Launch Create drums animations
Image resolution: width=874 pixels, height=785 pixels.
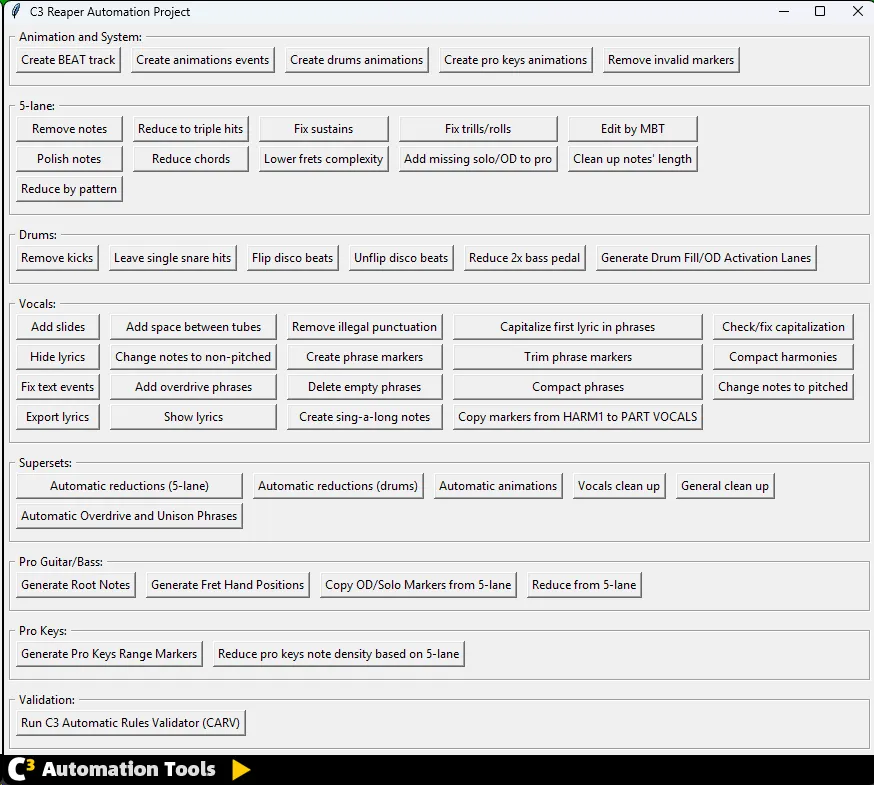357,60
